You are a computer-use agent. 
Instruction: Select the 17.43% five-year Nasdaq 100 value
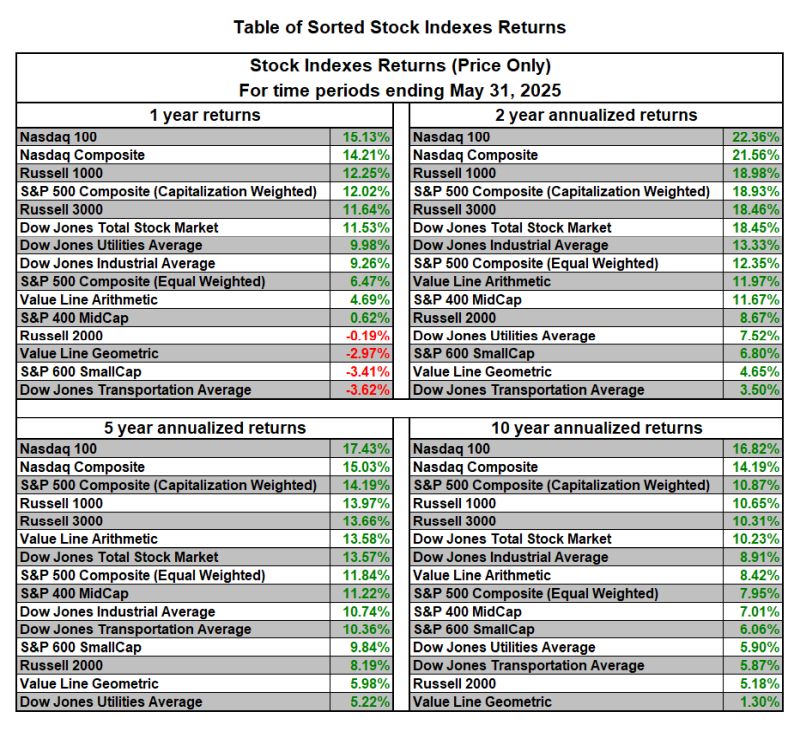click(x=365, y=449)
